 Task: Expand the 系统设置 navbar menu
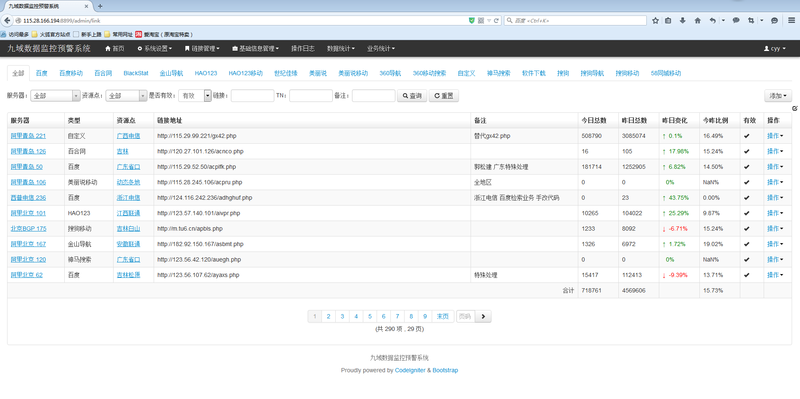155,48
